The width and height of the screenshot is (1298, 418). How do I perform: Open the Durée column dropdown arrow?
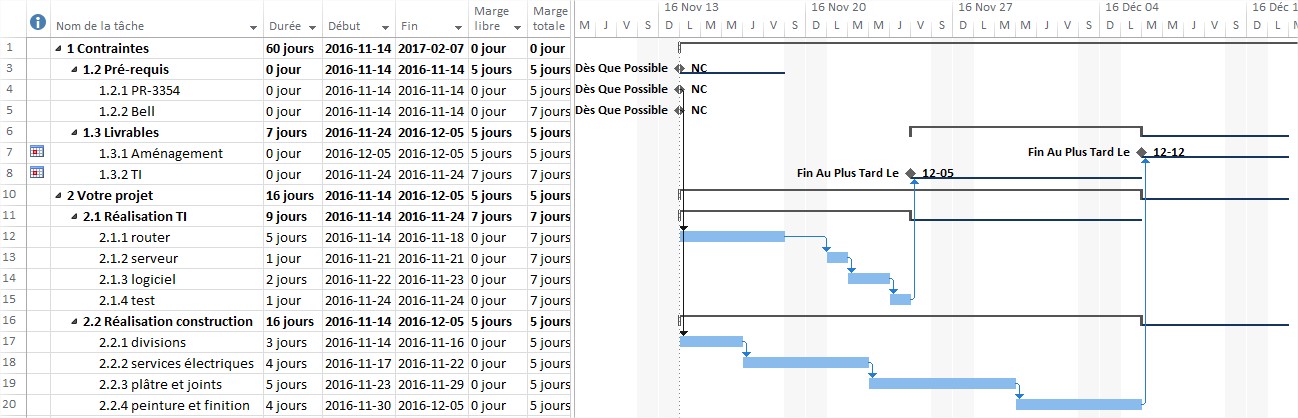(x=313, y=27)
